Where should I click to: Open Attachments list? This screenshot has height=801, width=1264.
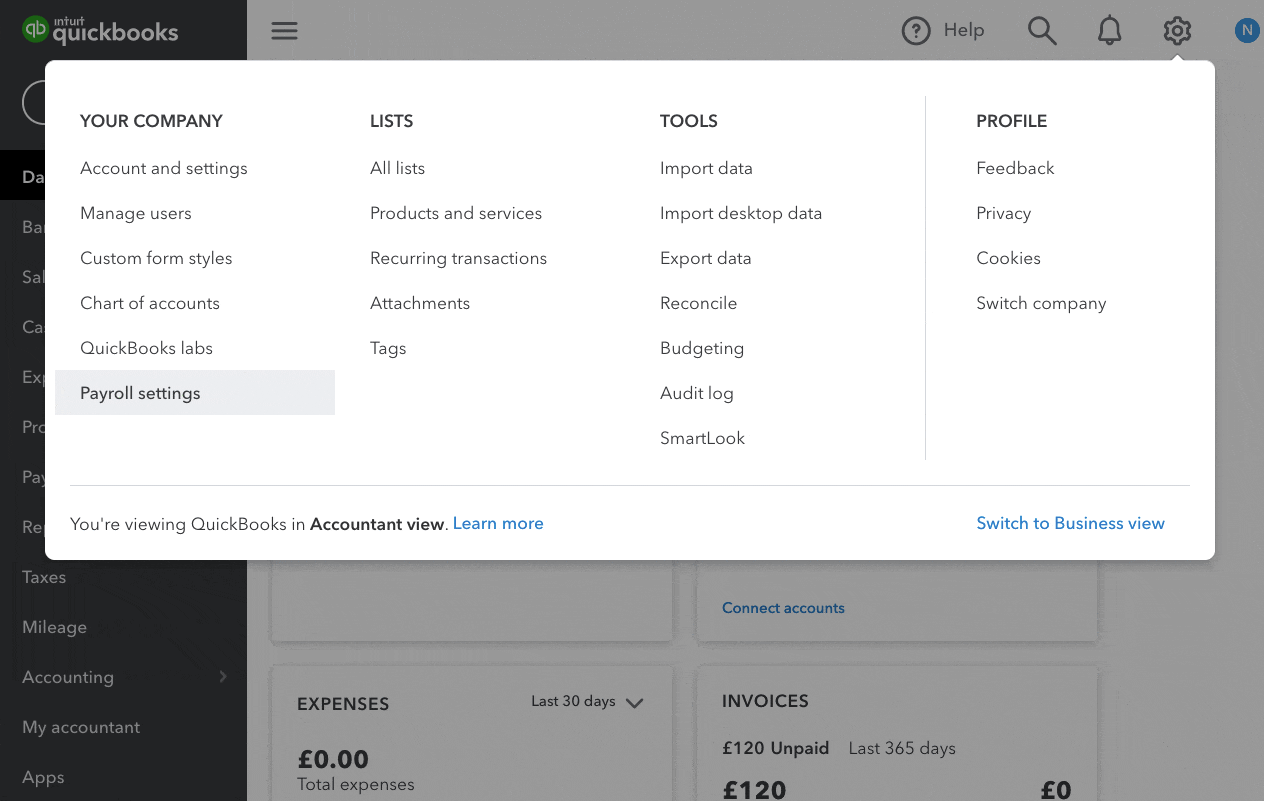pos(420,303)
